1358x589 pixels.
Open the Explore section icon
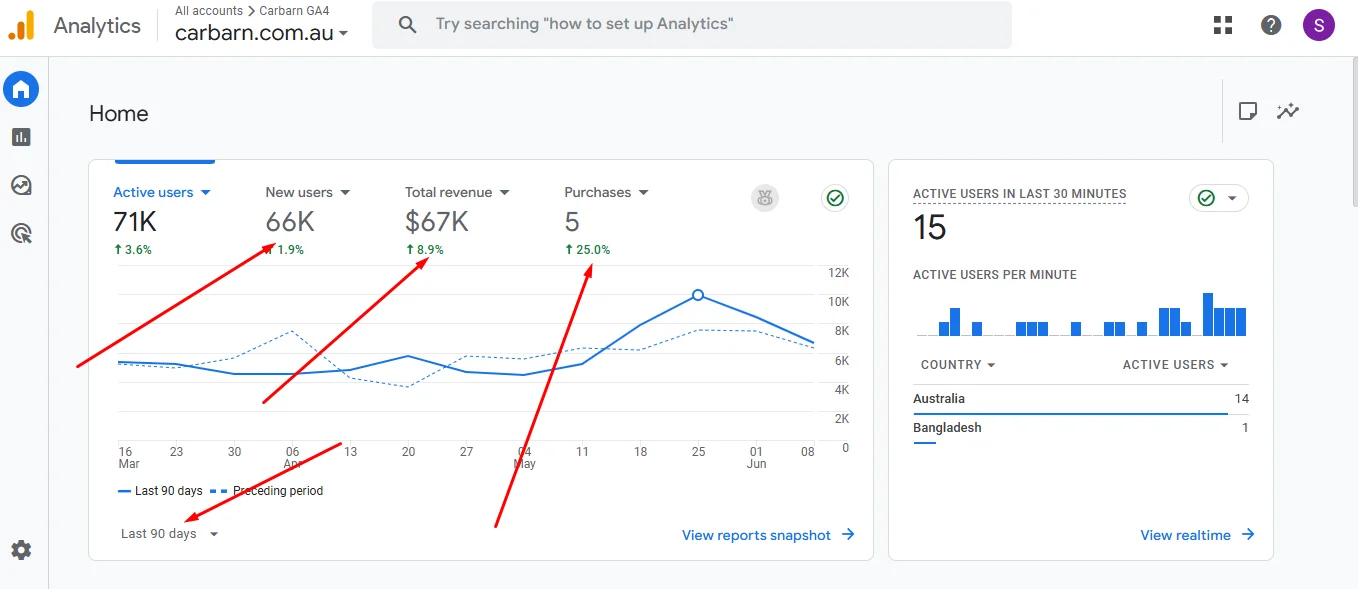[21, 185]
